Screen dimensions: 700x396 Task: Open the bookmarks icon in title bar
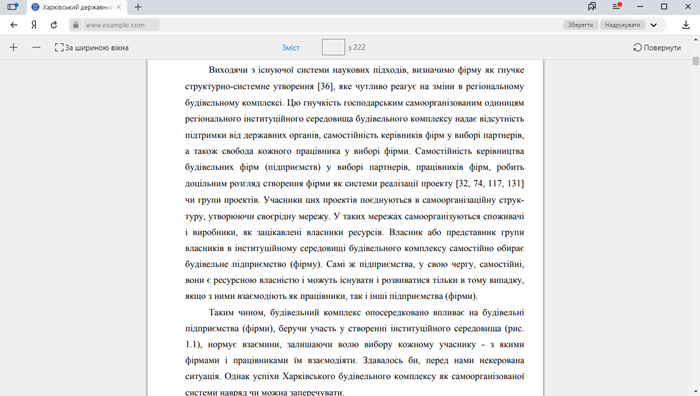[x=592, y=7]
